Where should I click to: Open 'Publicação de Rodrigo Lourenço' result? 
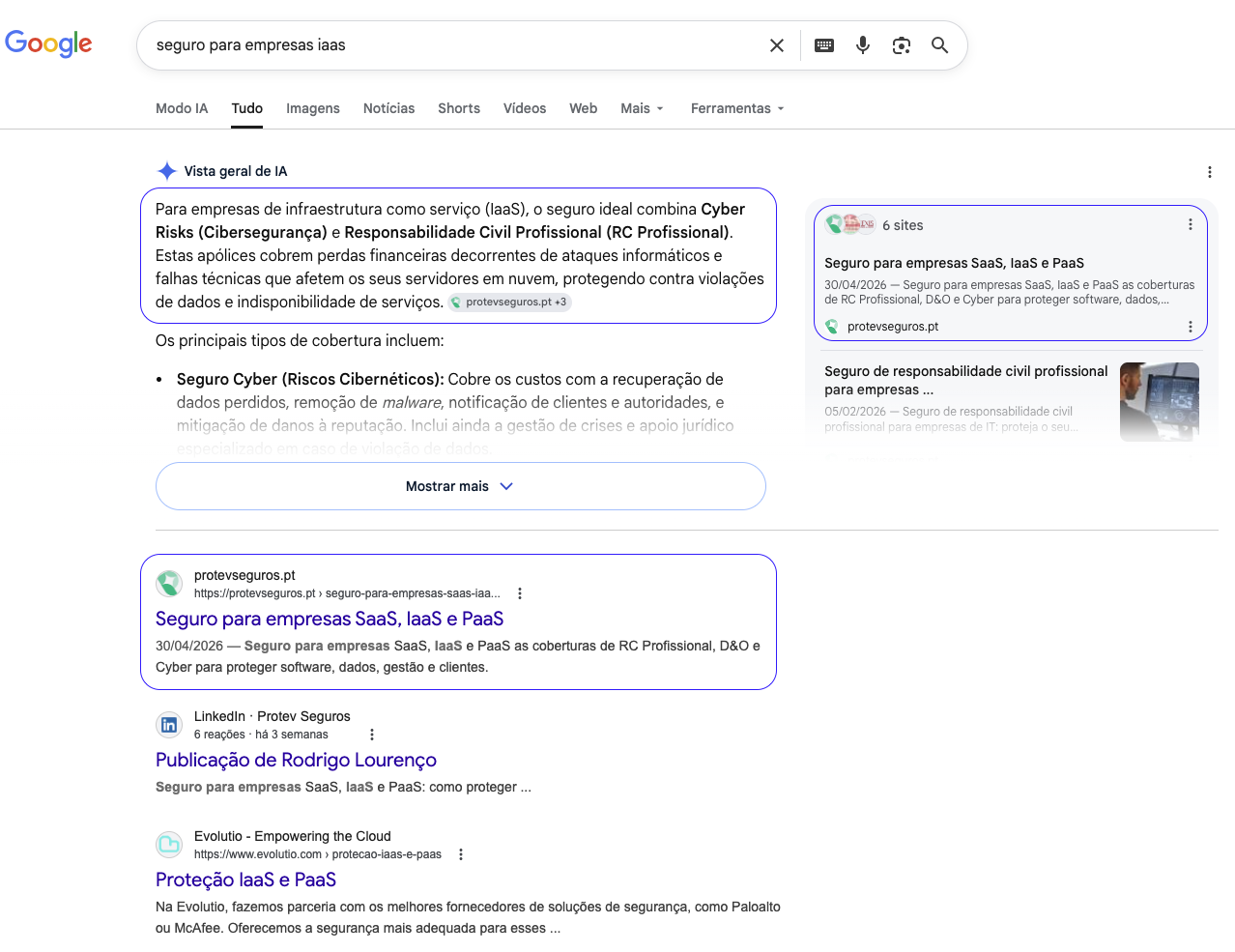[x=296, y=760]
